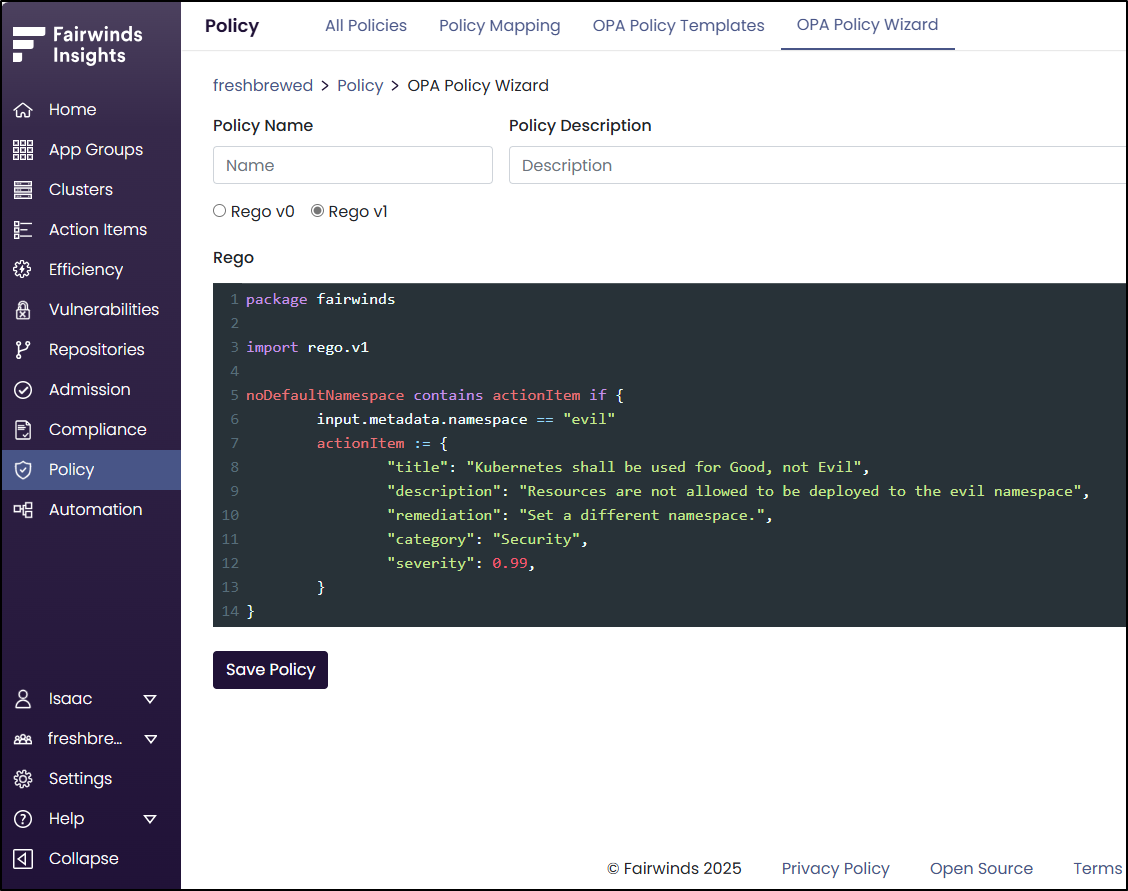Click the "package fairwinds" line in editor
This screenshot has width=1128, height=891.
321,299
